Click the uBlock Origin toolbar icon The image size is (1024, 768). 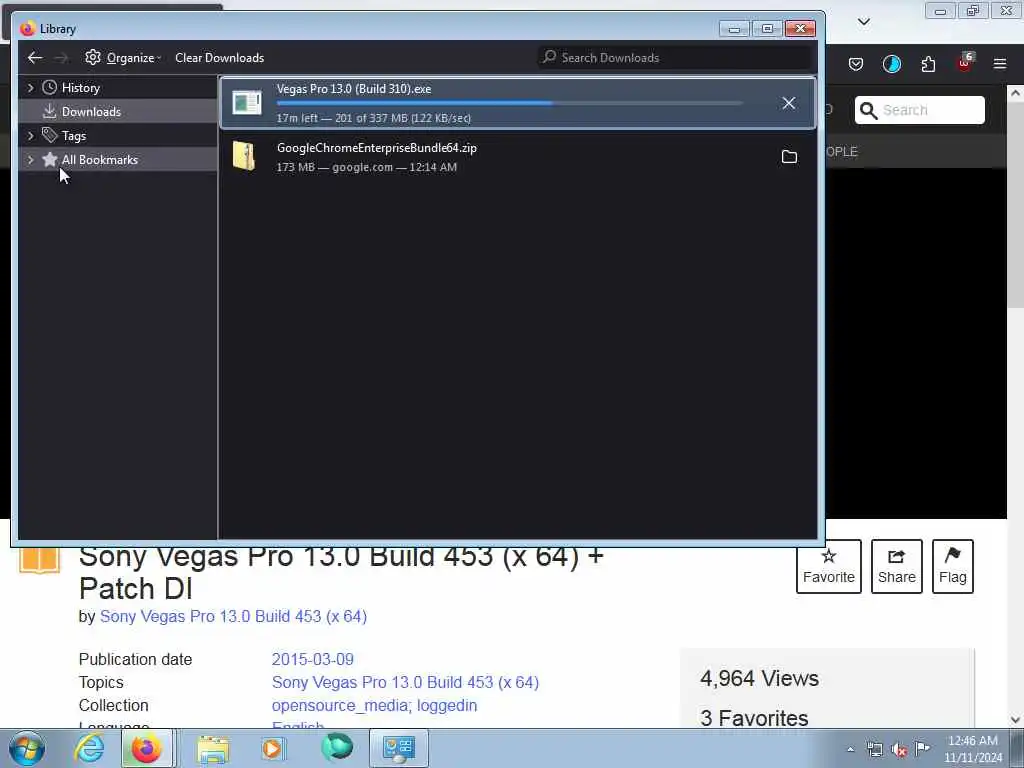click(965, 63)
